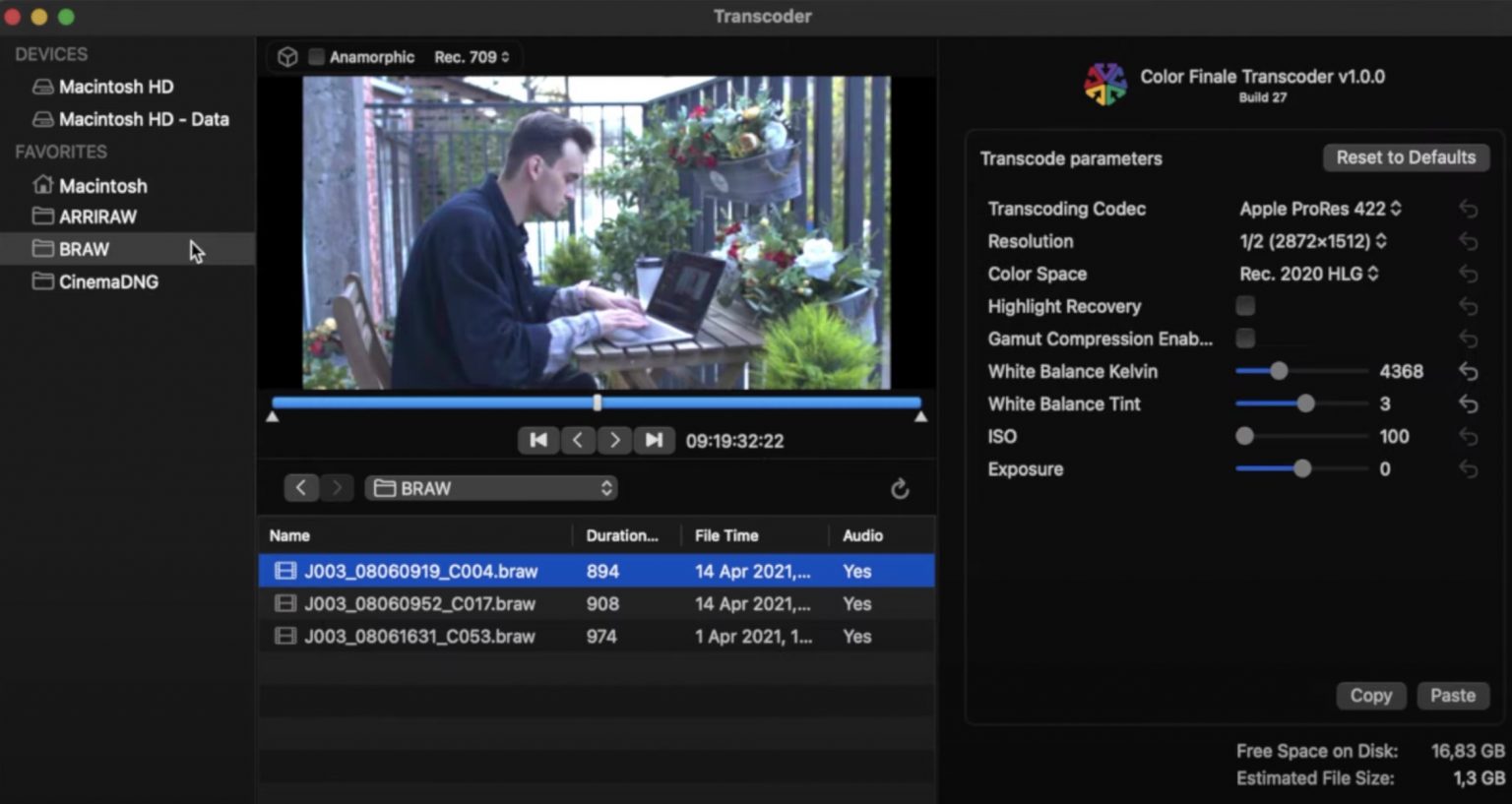Step back one frame
Viewport: 1512px width, 804px height.
coord(578,440)
